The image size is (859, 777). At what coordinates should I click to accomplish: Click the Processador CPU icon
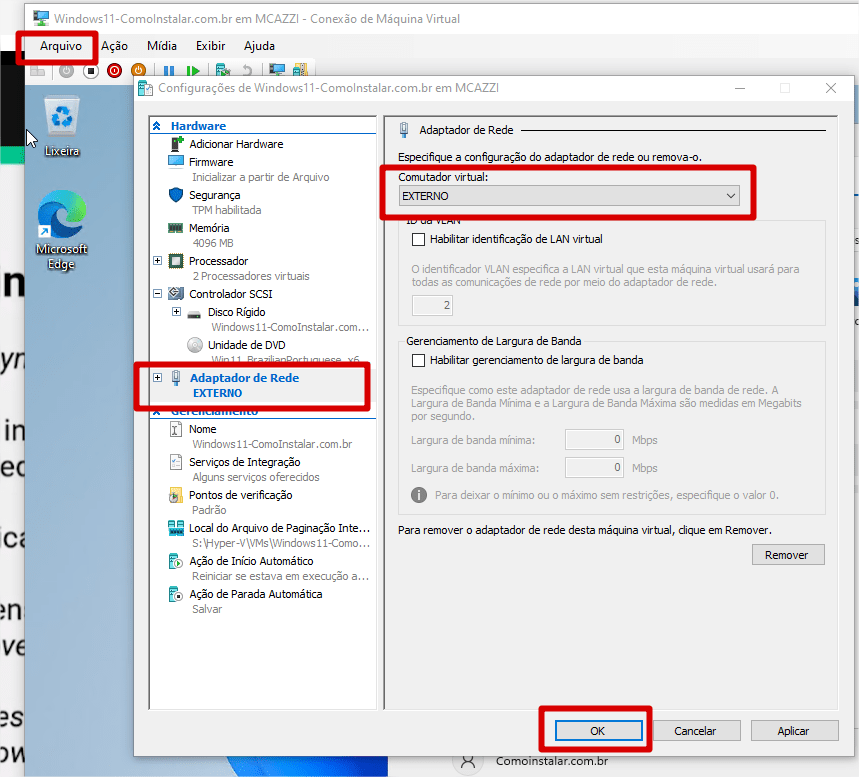tap(176, 261)
